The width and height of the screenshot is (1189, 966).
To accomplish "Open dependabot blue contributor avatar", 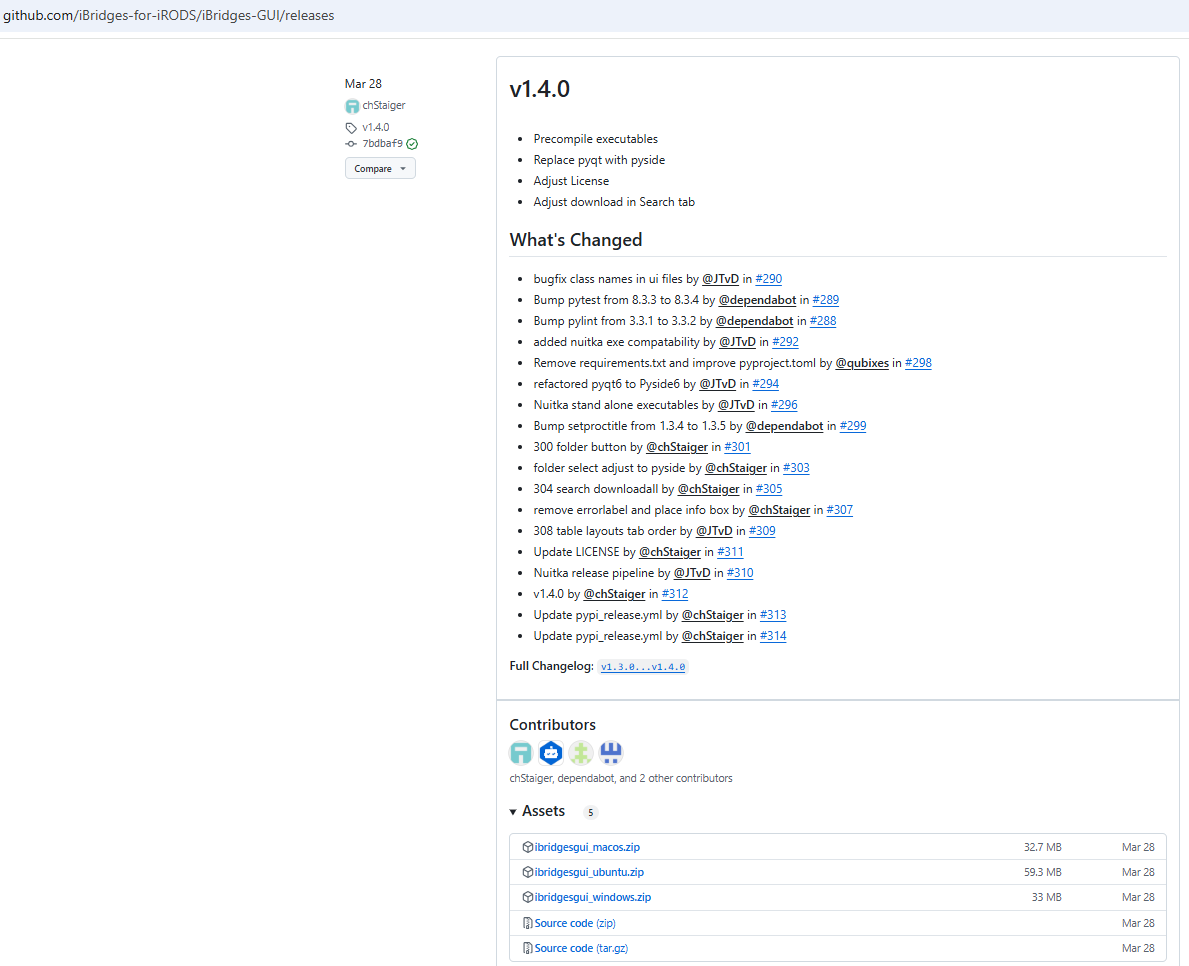I will click(x=551, y=753).
